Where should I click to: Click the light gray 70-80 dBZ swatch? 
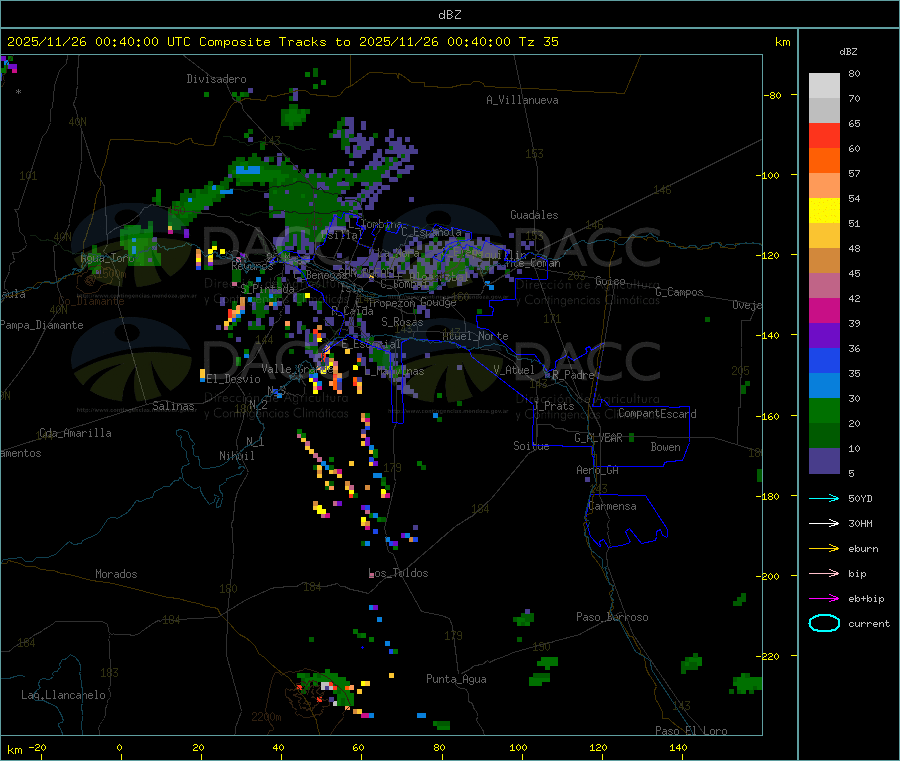pos(824,86)
